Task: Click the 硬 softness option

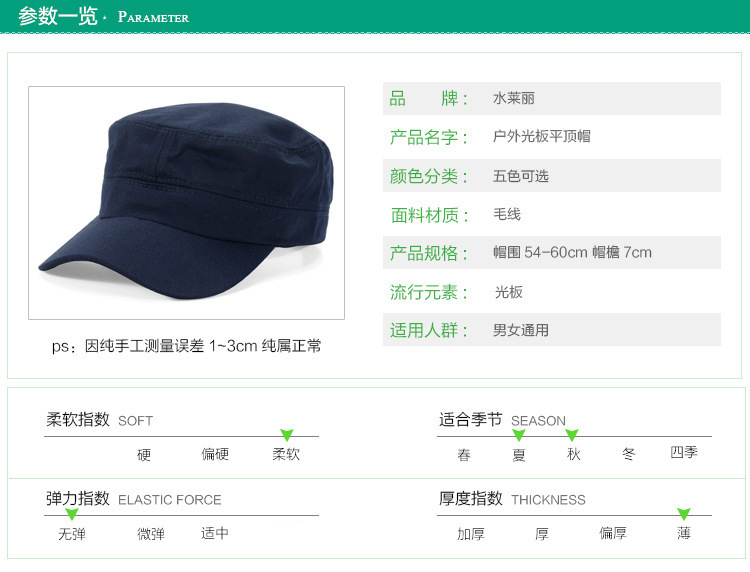Action: click(143, 454)
